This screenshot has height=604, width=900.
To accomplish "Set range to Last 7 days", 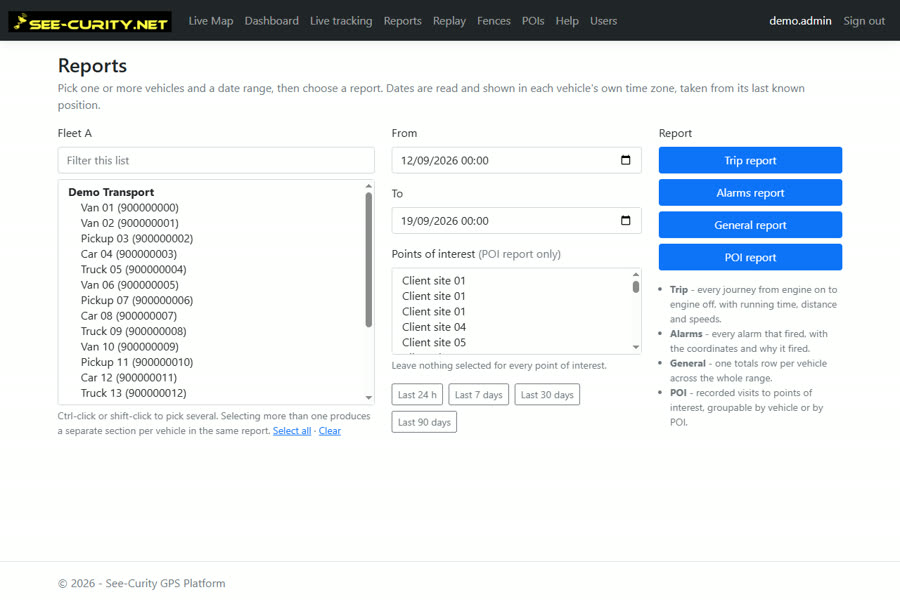I will point(479,394).
